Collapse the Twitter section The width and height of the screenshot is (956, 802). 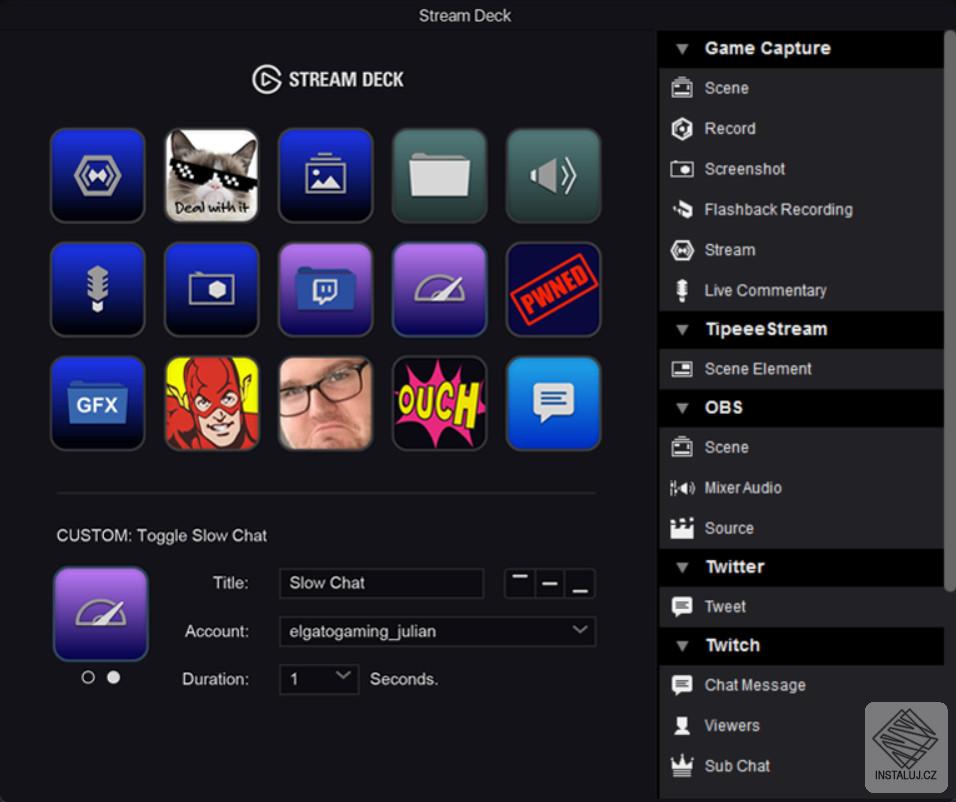682,567
